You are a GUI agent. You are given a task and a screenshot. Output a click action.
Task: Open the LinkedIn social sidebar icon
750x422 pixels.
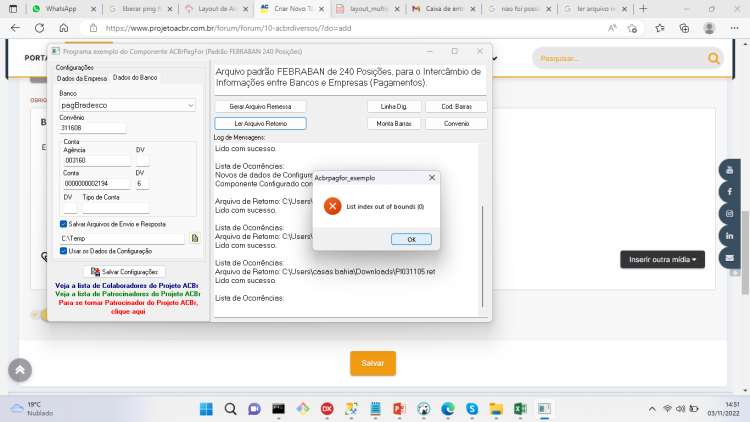[x=729, y=236]
